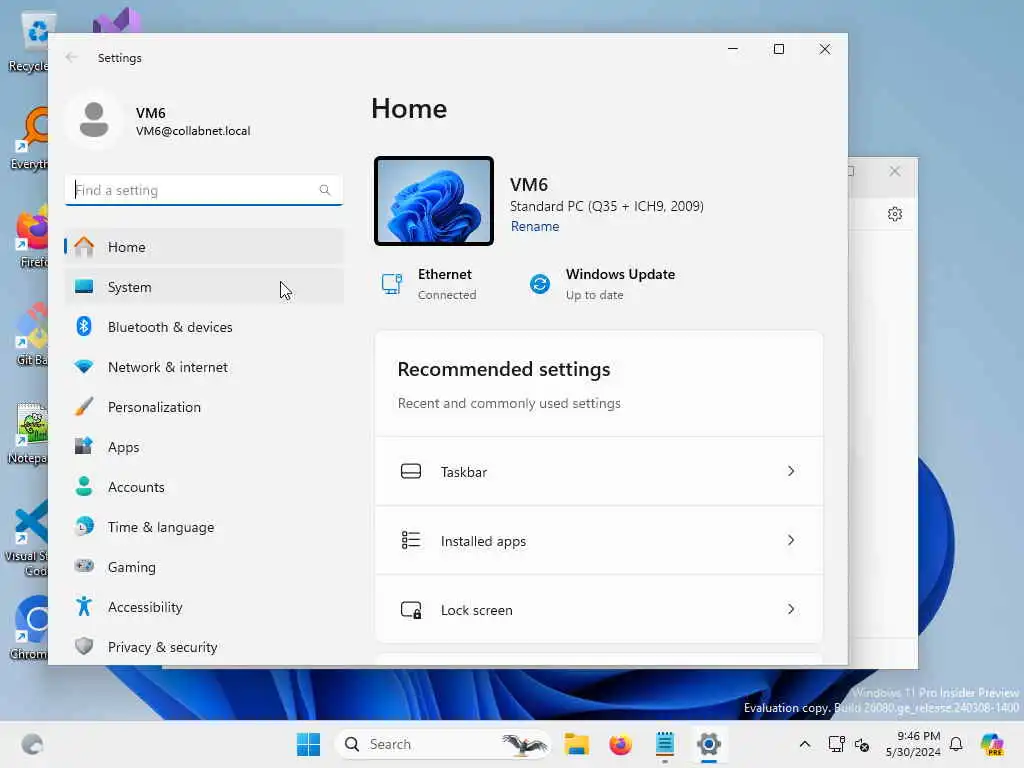Click the desktop wallpaper thumbnail for VM6
This screenshot has height=768, width=1024.
434,201
